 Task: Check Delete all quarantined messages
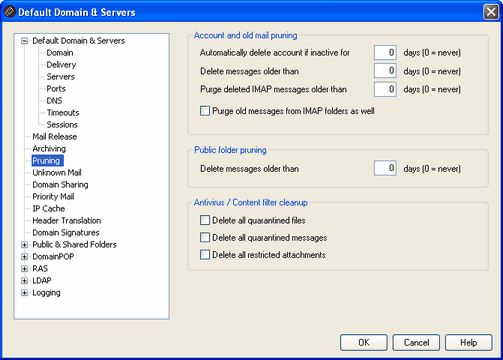205,237
